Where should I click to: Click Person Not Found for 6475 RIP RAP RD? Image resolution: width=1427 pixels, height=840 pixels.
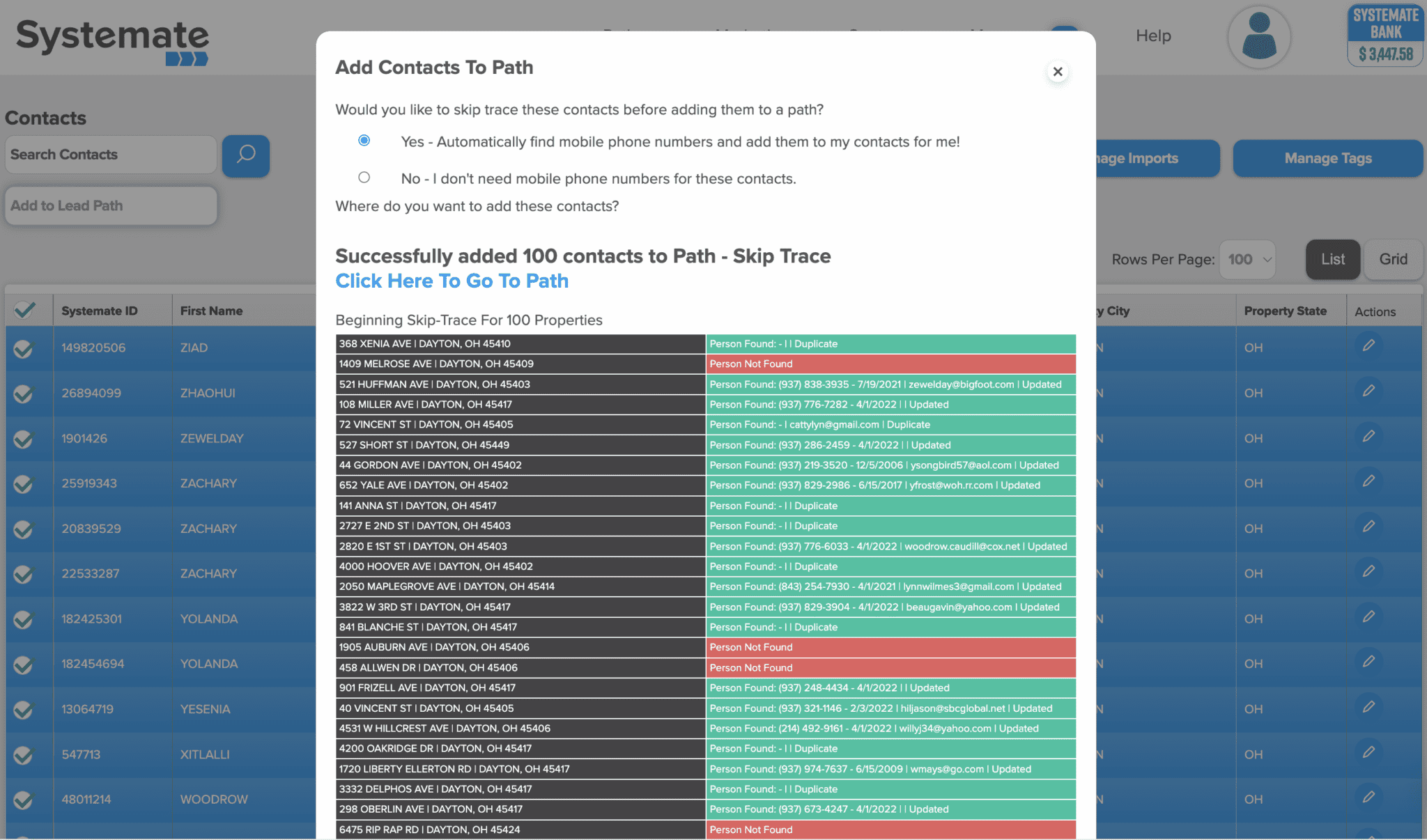[x=890, y=830]
